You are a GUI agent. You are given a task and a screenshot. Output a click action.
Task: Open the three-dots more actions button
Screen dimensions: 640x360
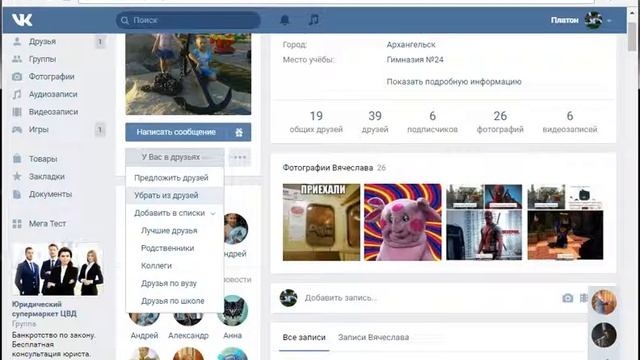click(240, 157)
